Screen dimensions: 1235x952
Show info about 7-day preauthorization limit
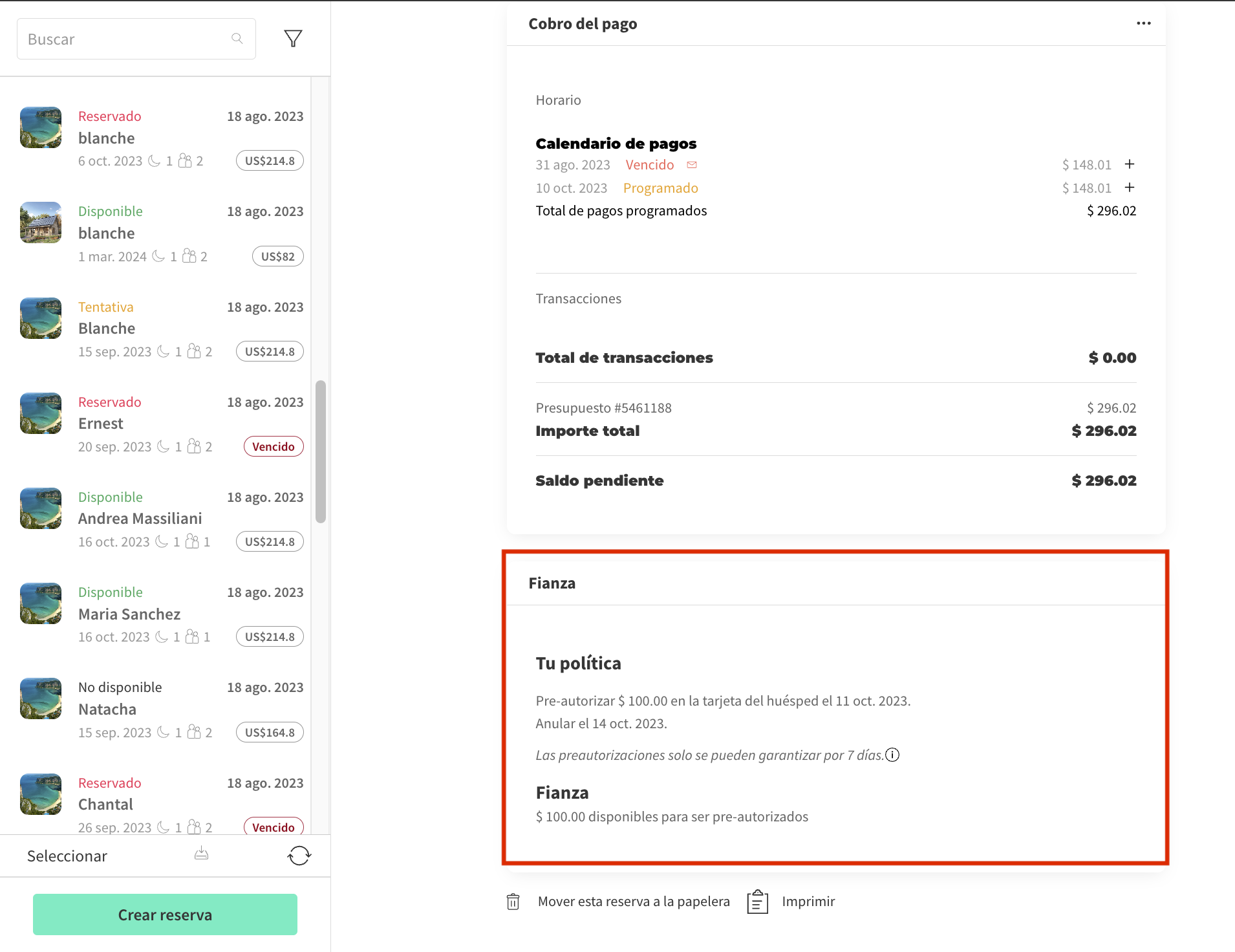tap(892, 755)
